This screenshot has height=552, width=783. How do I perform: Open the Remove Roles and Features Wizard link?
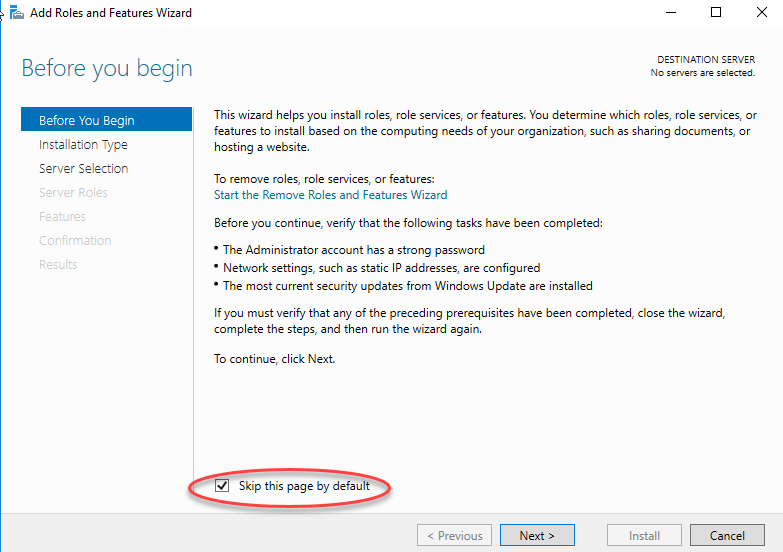coord(331,195)
